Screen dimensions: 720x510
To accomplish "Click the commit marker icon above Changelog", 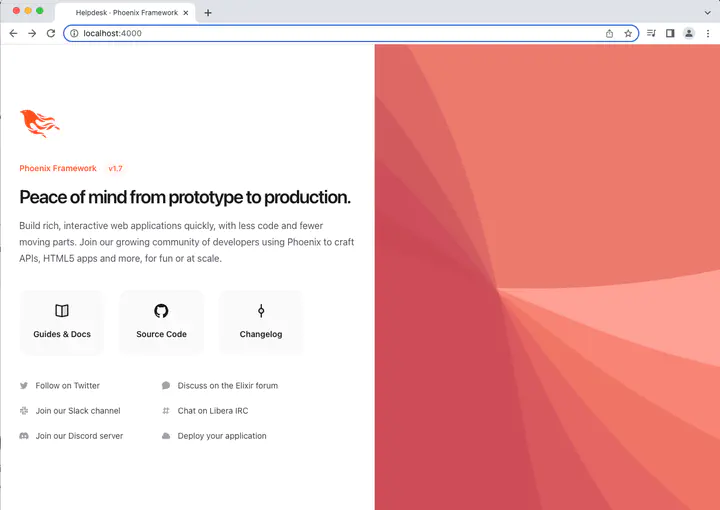I will (261, 311).
